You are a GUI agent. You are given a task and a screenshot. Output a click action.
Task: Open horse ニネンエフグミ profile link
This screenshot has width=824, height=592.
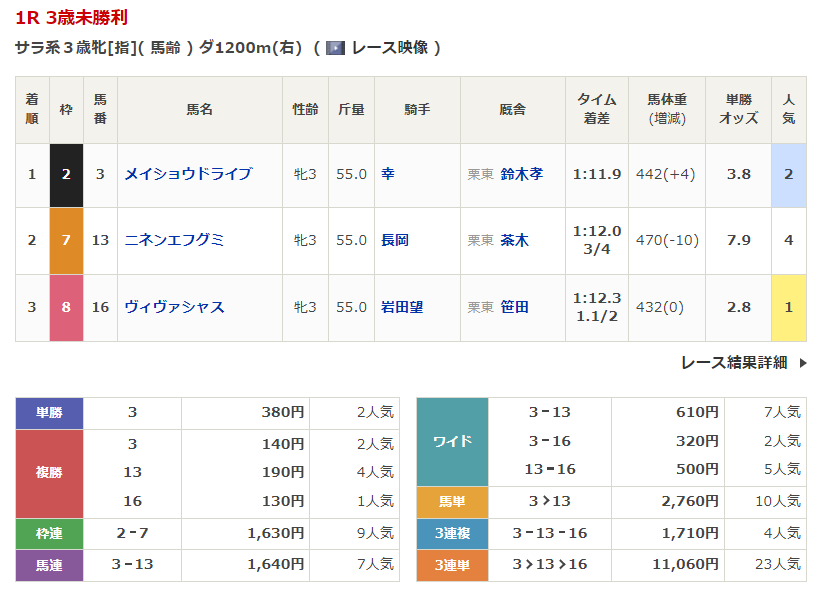(x=174, y=240)
